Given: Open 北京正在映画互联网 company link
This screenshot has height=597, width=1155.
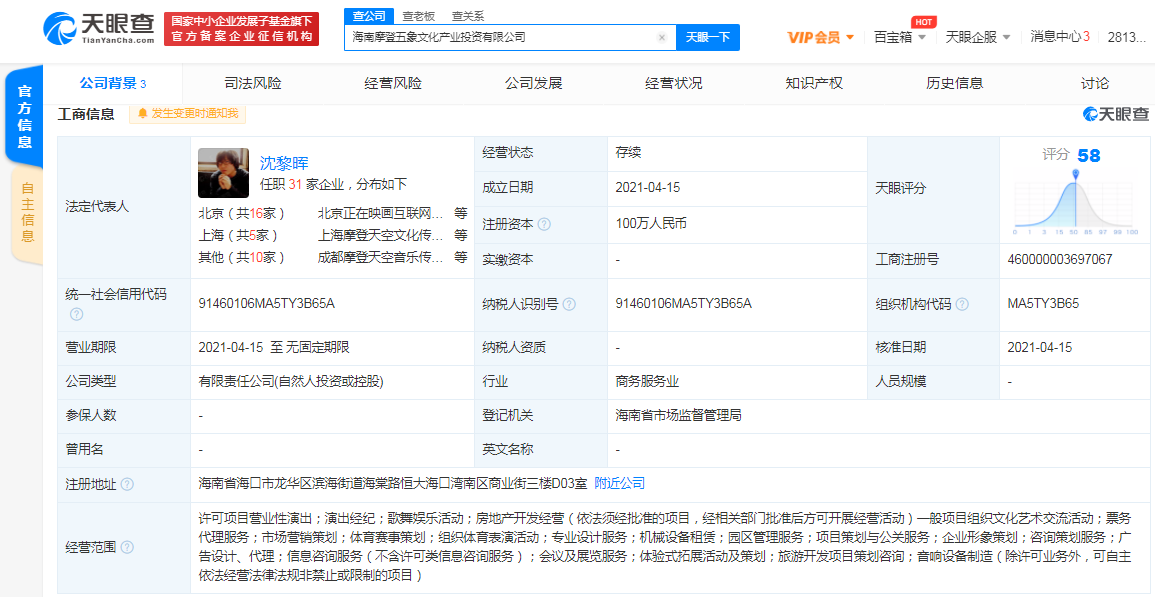Looking at the screenshot, I should click(380, 214).
